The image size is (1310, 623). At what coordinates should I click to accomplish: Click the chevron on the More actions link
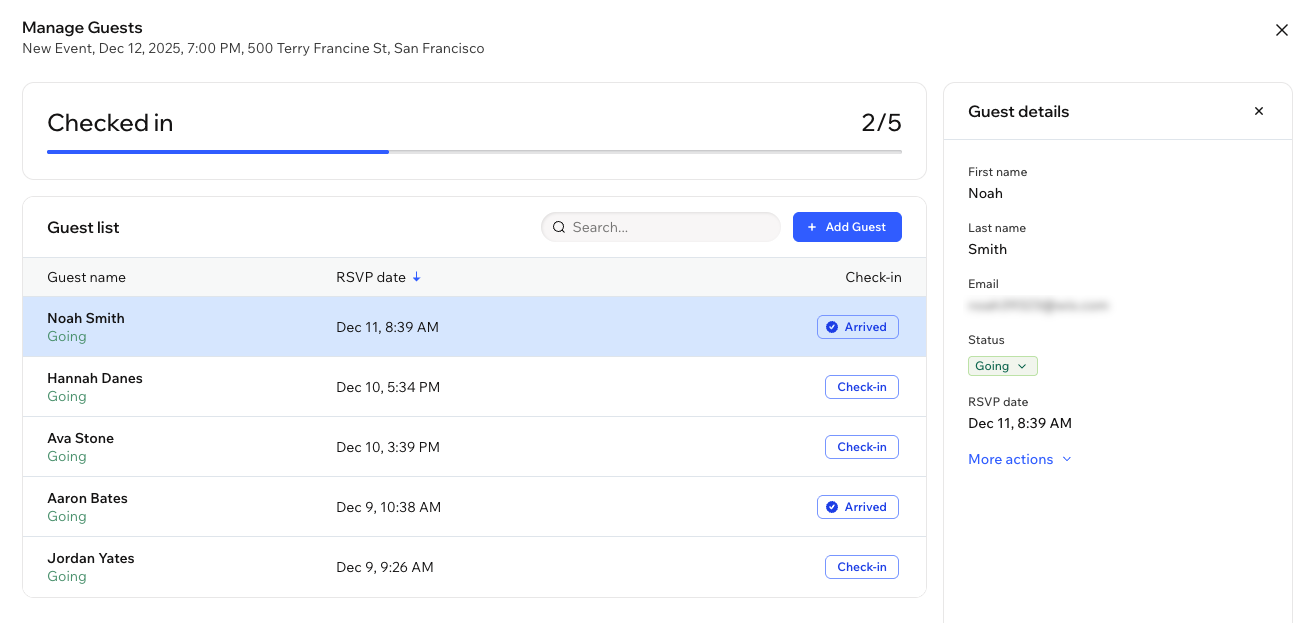(x=1067, y=459)
